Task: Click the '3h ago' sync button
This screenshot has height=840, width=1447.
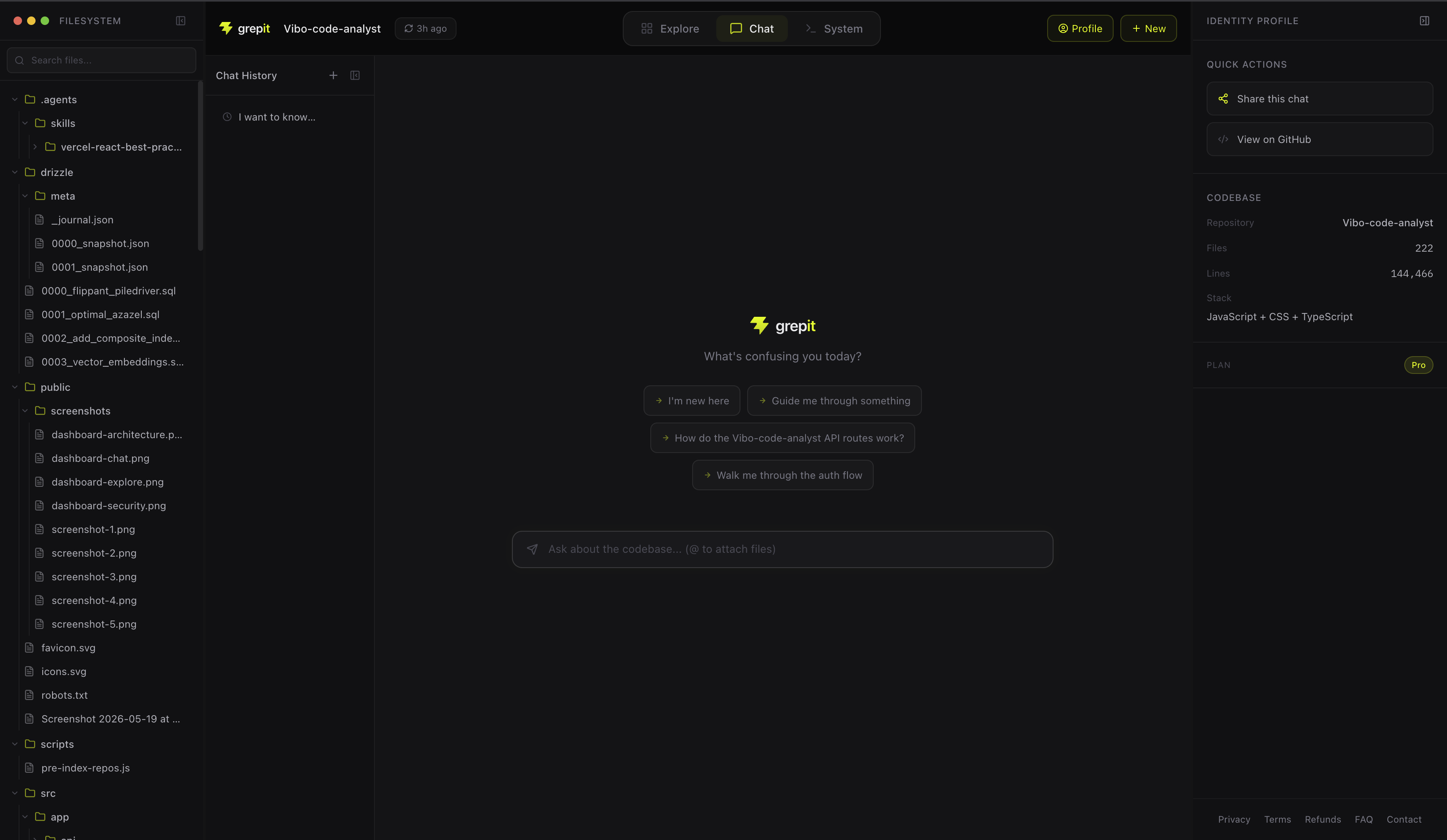Action: (x=426, y=29)
